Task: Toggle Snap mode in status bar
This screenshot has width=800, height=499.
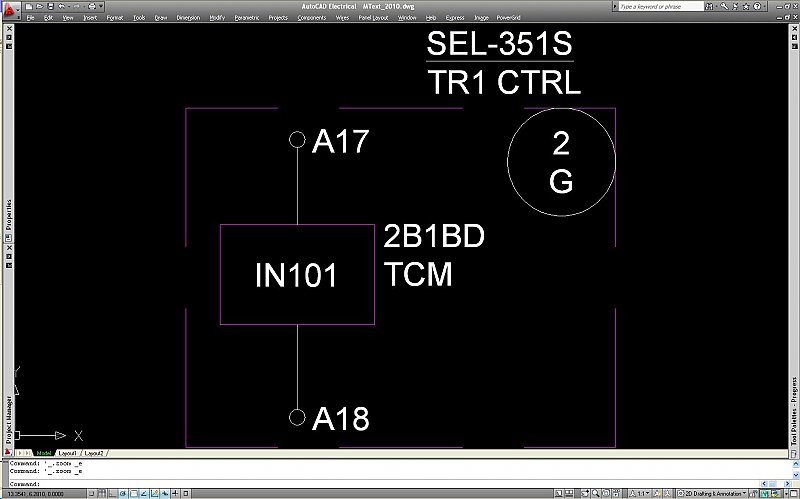Action: click(91, 493)
